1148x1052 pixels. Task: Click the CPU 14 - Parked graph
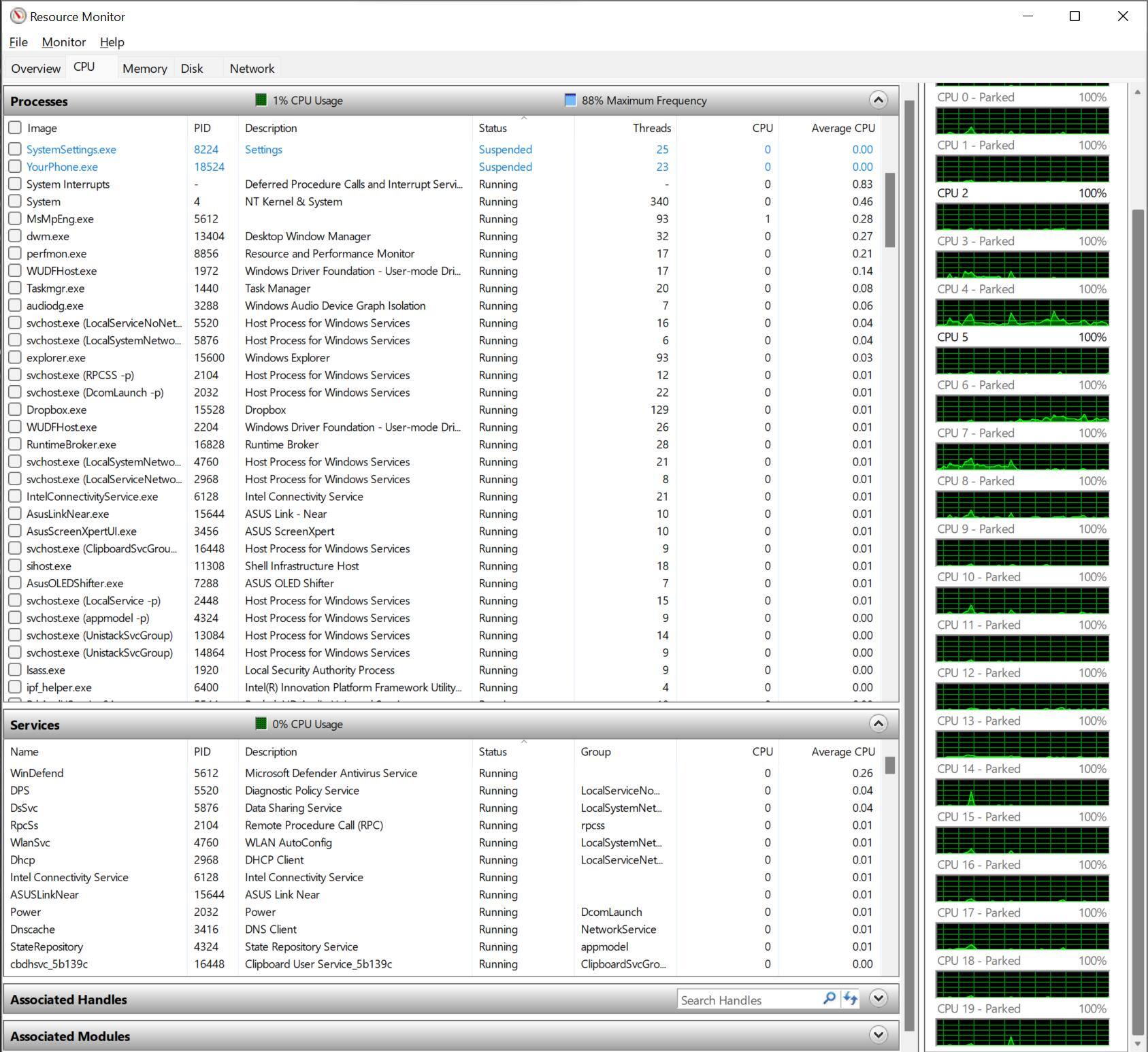pyautogui.click(x=1022, y=793)
